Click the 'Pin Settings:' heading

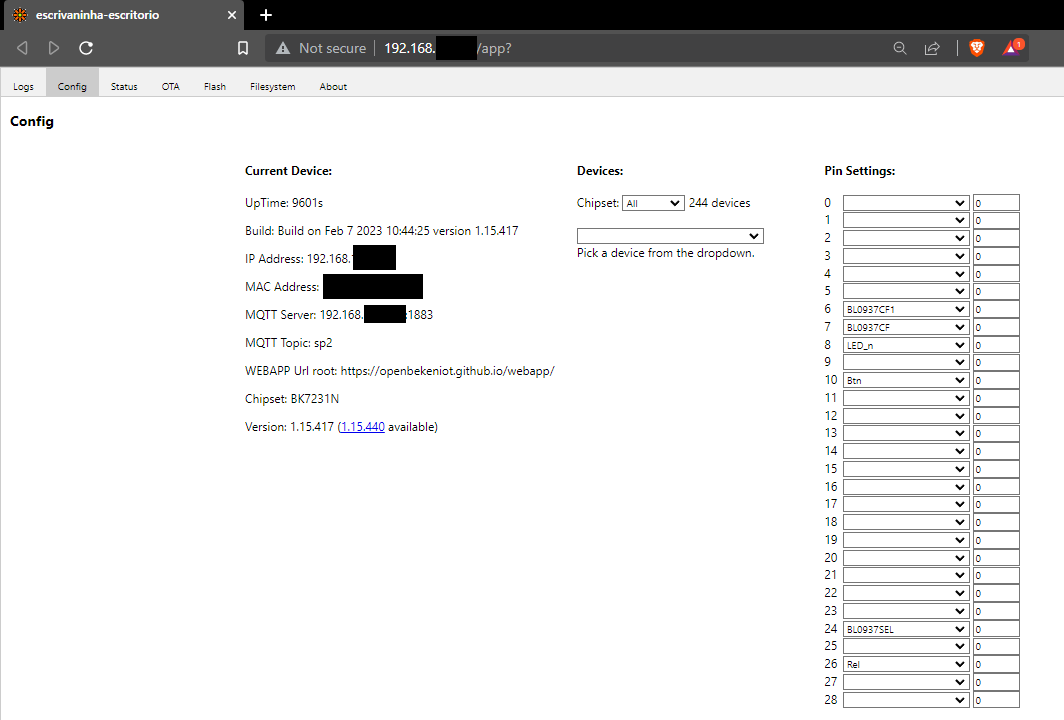pos(860,171)
